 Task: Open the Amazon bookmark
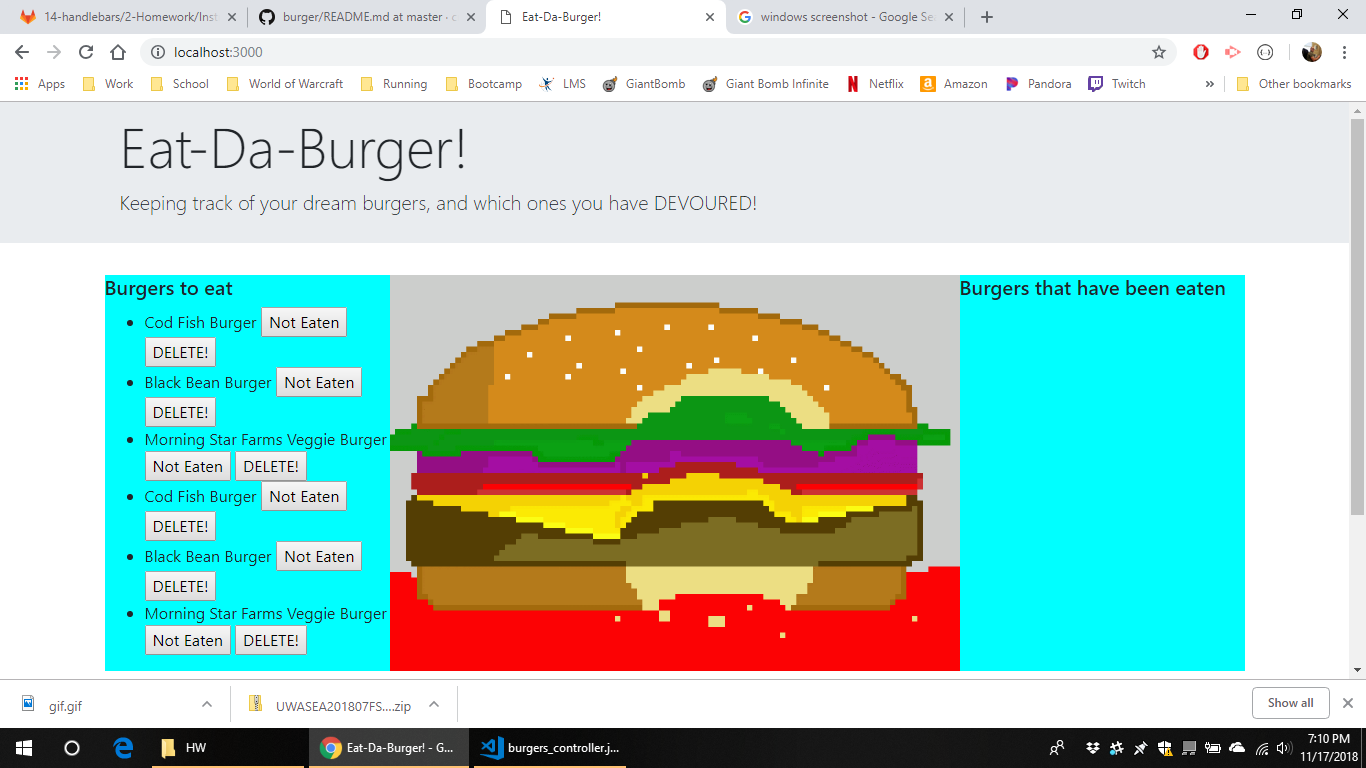coord(953,84)
